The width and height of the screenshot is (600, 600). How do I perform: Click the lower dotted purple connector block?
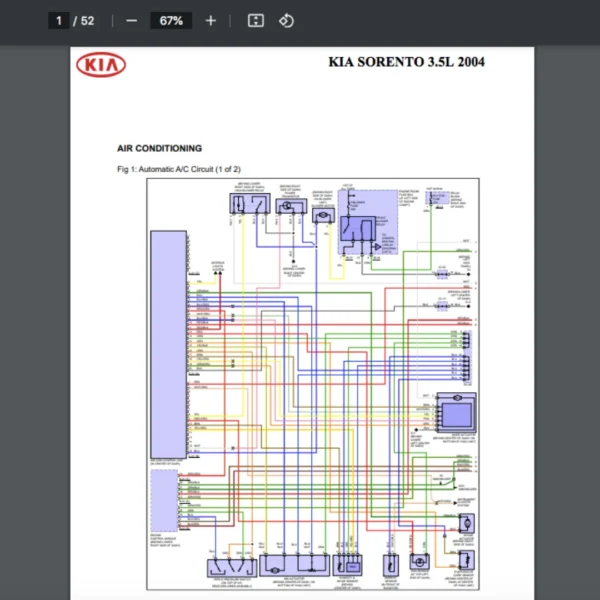163,500
